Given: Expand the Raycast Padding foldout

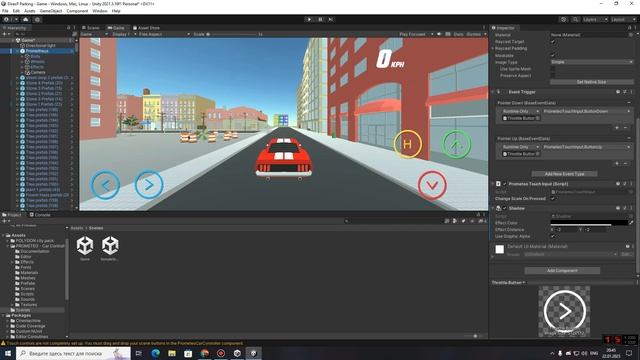Looking at the screenshot, I should 493,49.
